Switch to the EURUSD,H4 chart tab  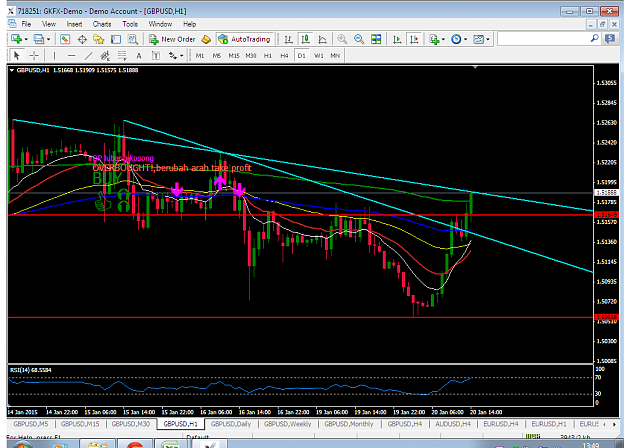501,424
